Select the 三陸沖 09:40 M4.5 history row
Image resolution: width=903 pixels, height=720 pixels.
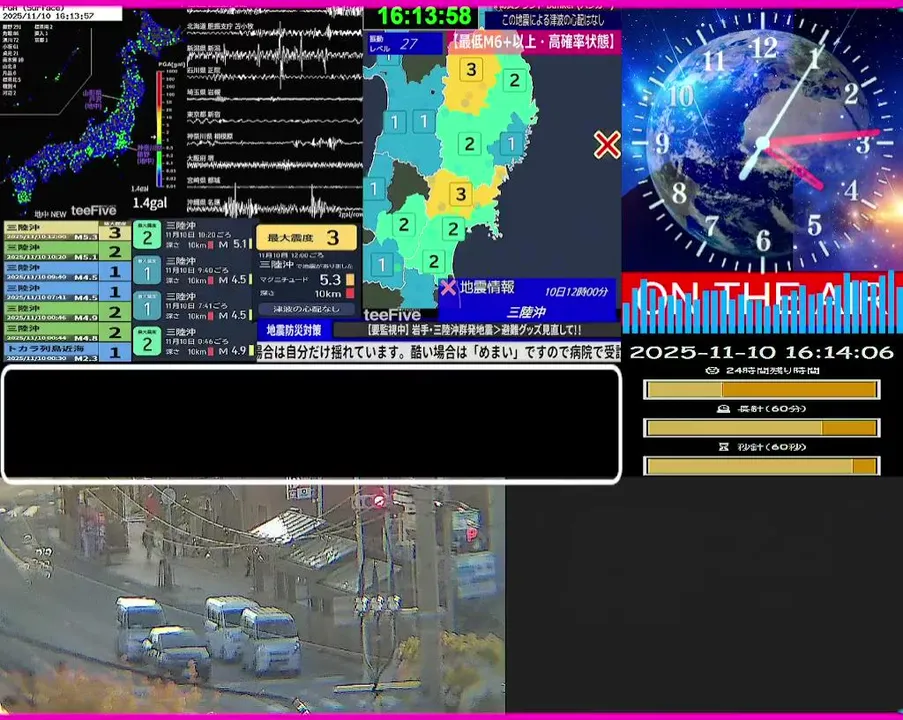point(67,271)
